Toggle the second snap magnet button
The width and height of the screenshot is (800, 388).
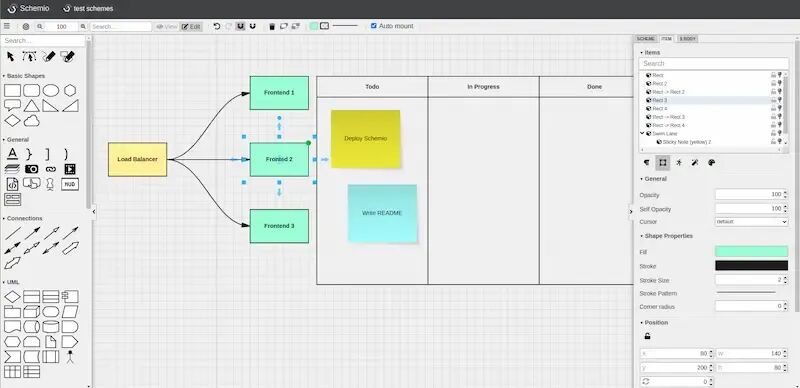(253, 26)
